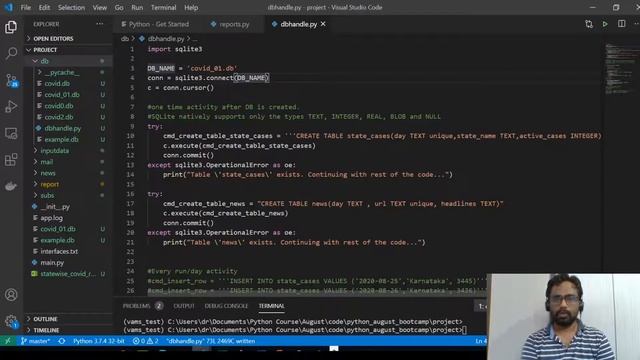Collapse the PROJECT section
This screenshot has height=360, width=640.
45,50
